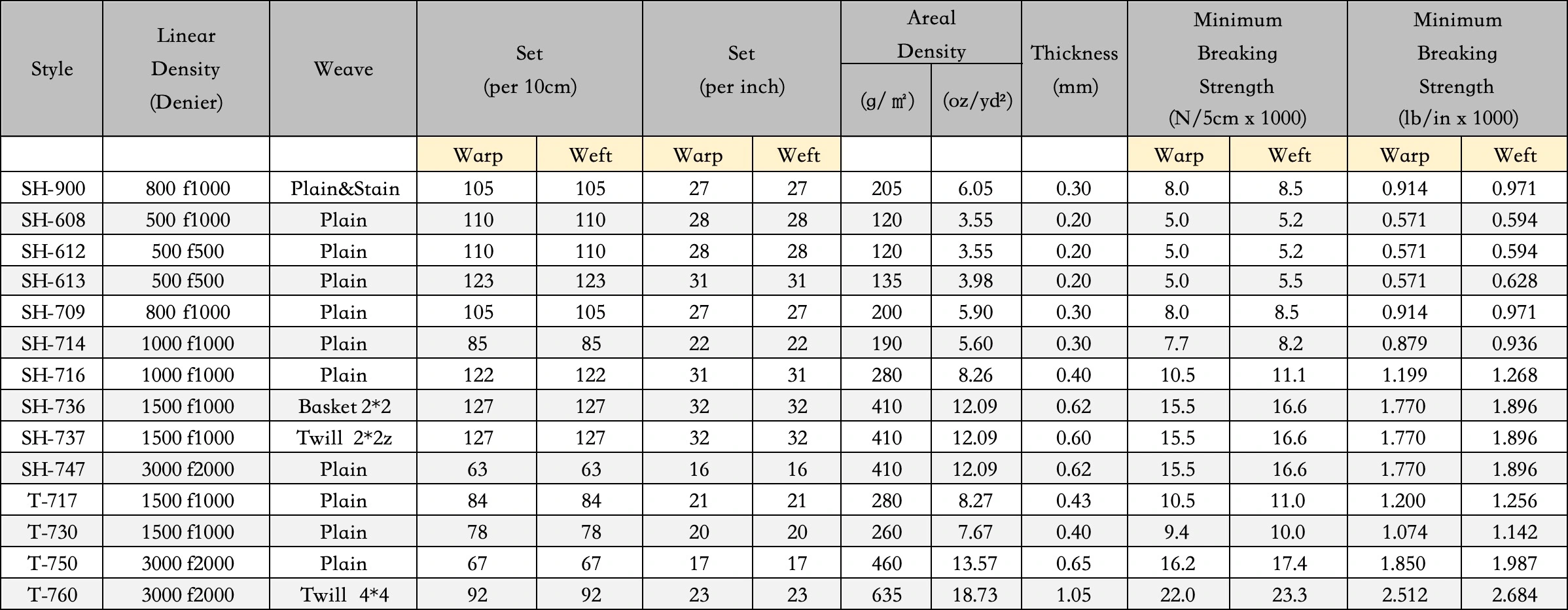Select the Set (per inch) header
This screenshot has height=610, width=1568.
tap(741, 69)
